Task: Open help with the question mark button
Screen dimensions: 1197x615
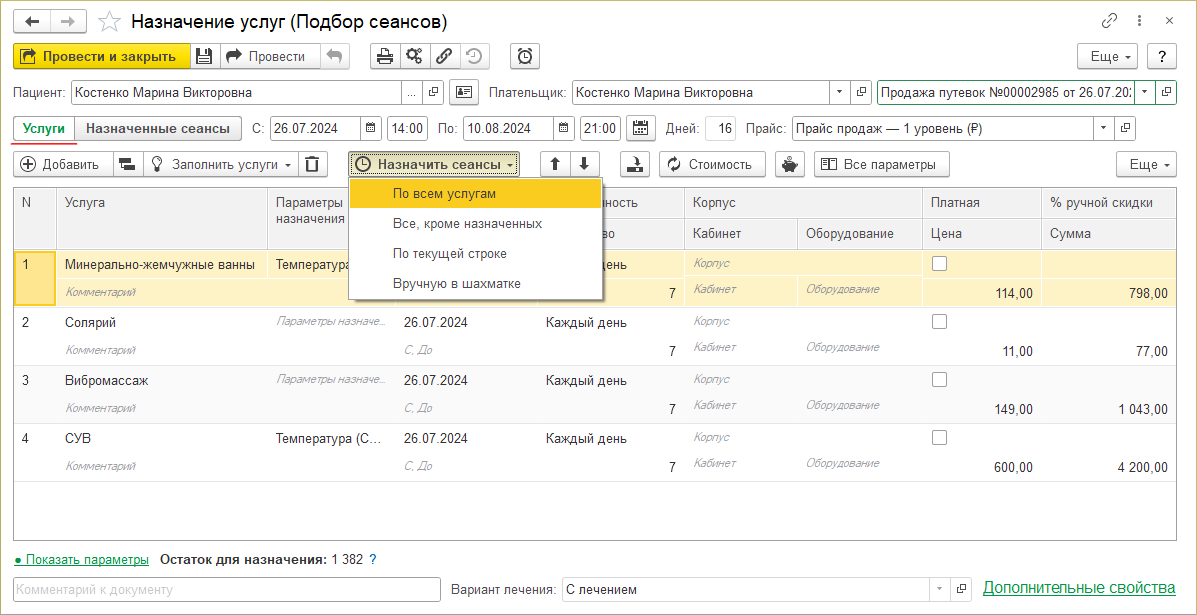Action: (x=1161, y=56)
